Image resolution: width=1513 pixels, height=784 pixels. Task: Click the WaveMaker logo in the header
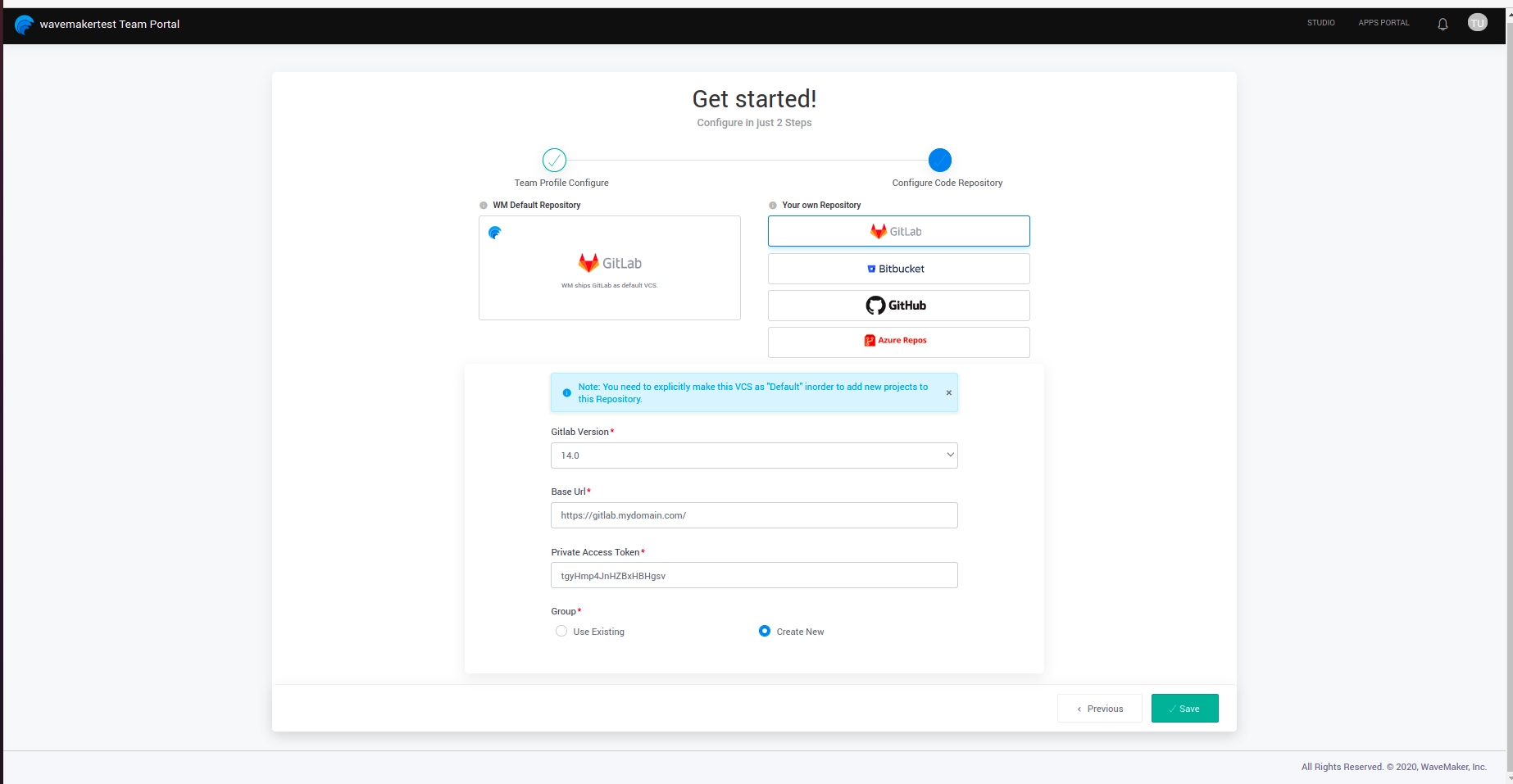(x=24, y=25)
